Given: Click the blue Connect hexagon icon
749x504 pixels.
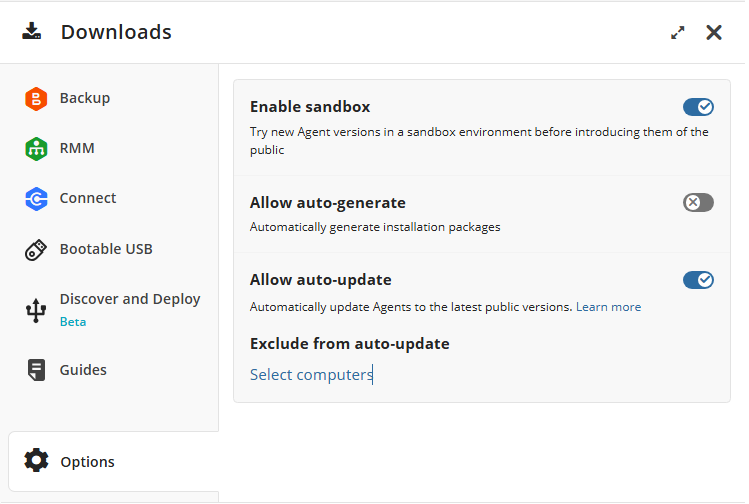Looking at the screenshot, I should 36,199.
